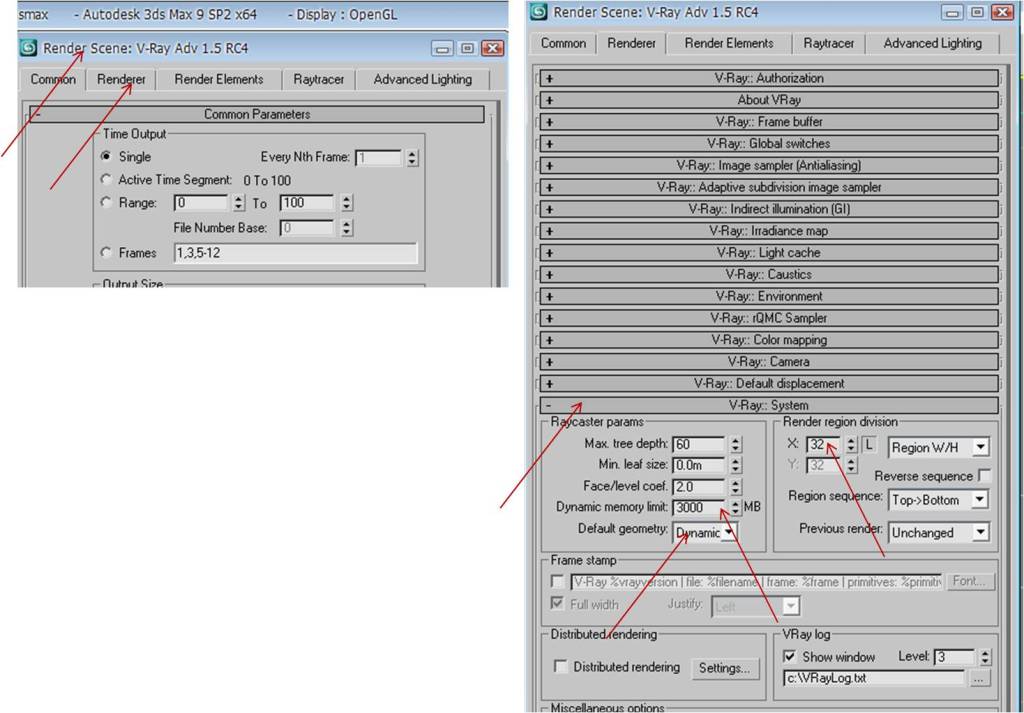Expand the V-Ray:: Authorization rollout
Viewport: 1024px width, 713px height.
point(769,78)
